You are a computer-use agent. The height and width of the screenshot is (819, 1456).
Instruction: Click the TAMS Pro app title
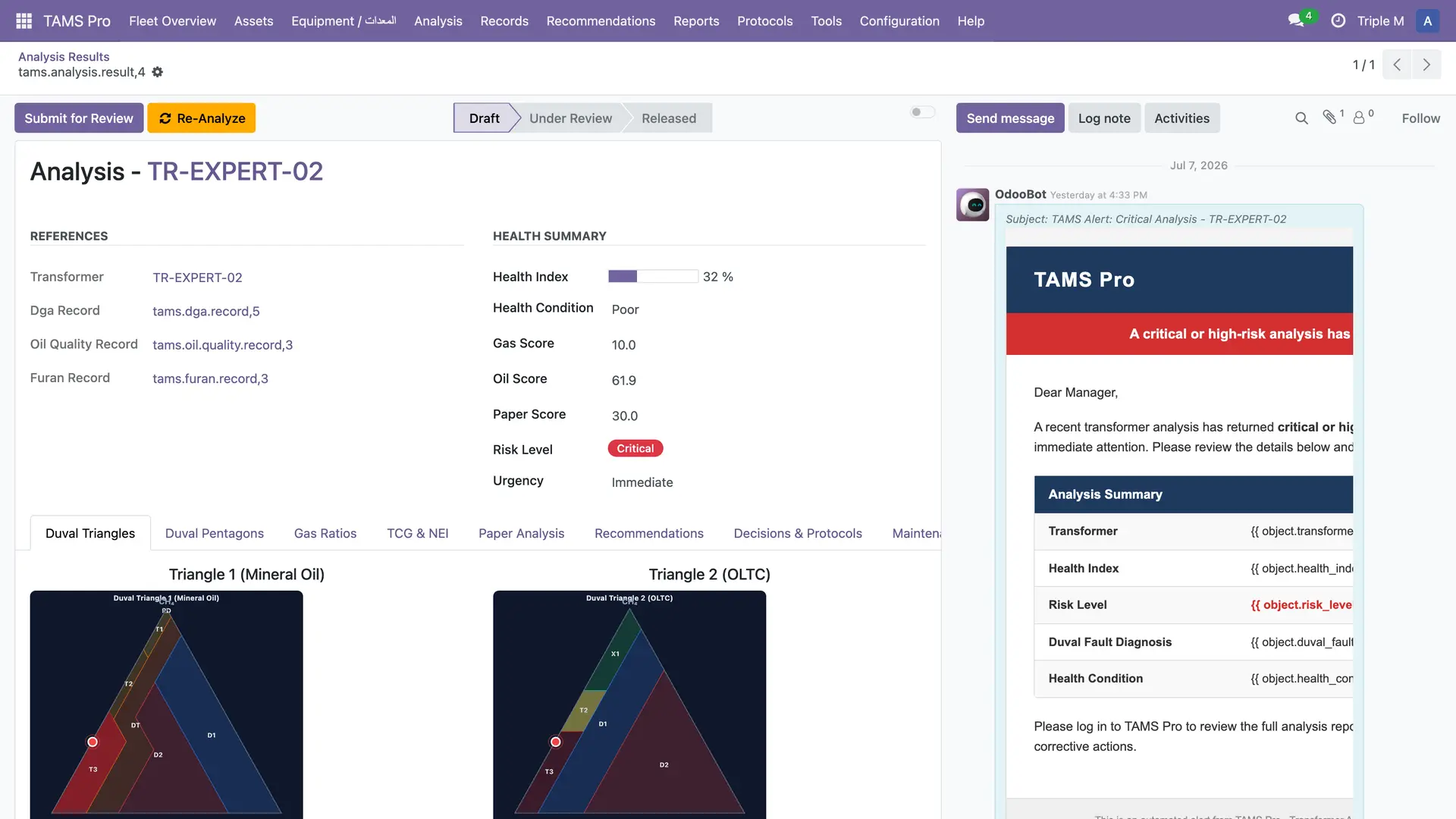(77, 21)
